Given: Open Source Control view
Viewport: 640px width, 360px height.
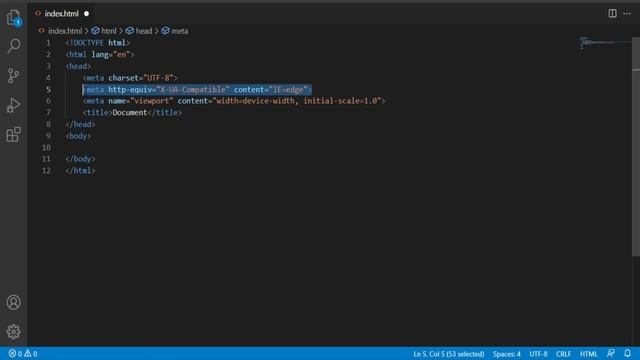Looking at the screenshot, I should tap(13, 76).
